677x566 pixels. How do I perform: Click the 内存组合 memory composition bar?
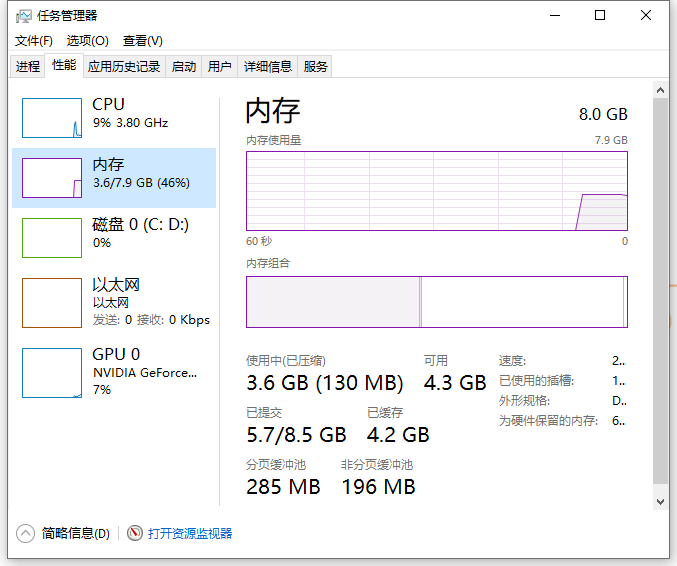[436, 302]
